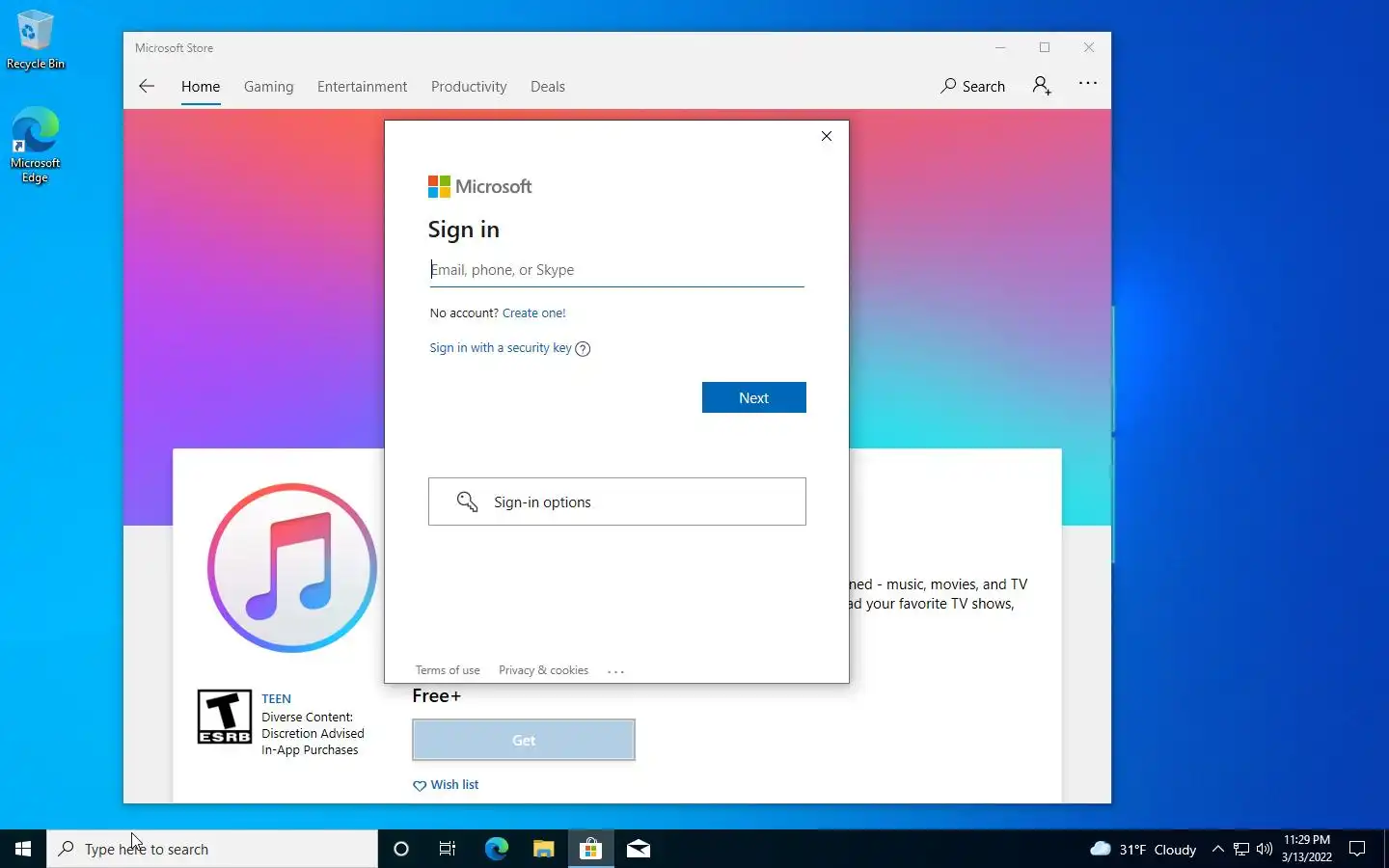Click the Get button for iTunes
This screenshot has height=868, width=1389.
tap(524, 740)
